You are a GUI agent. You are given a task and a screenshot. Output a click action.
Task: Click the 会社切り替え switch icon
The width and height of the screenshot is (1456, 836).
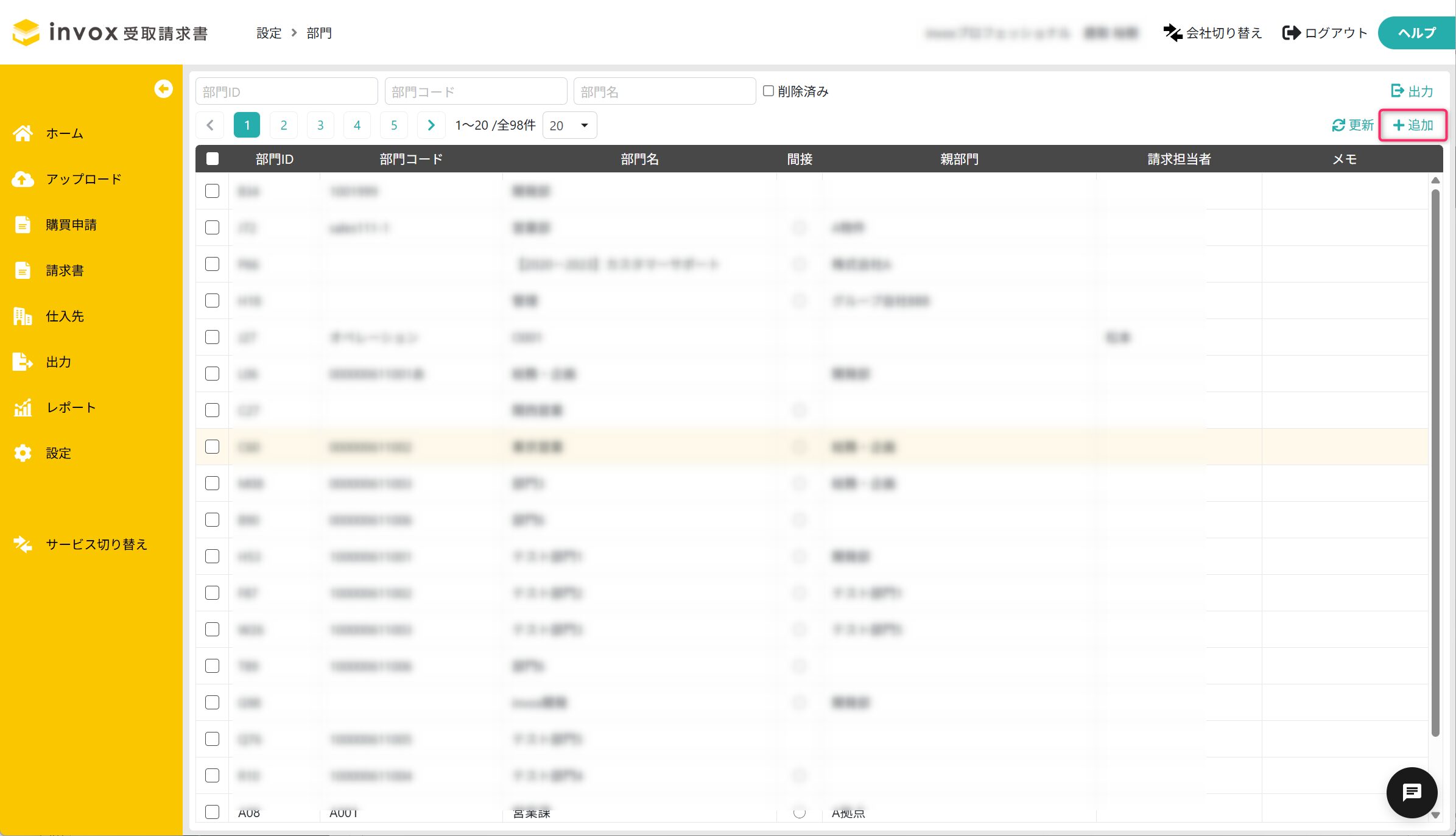coord(1172,33)
